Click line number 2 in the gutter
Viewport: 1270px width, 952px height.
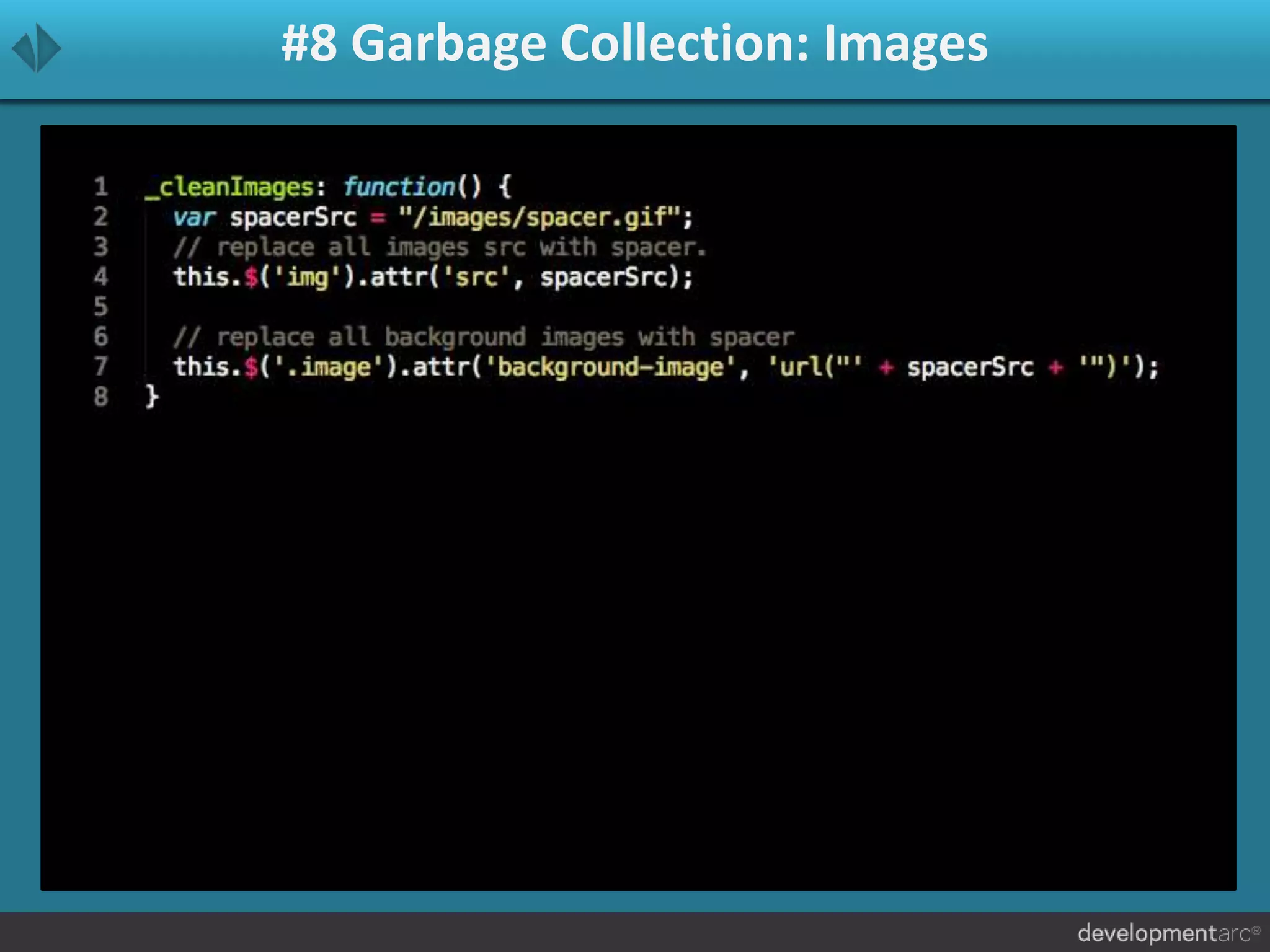coord(101,217)
